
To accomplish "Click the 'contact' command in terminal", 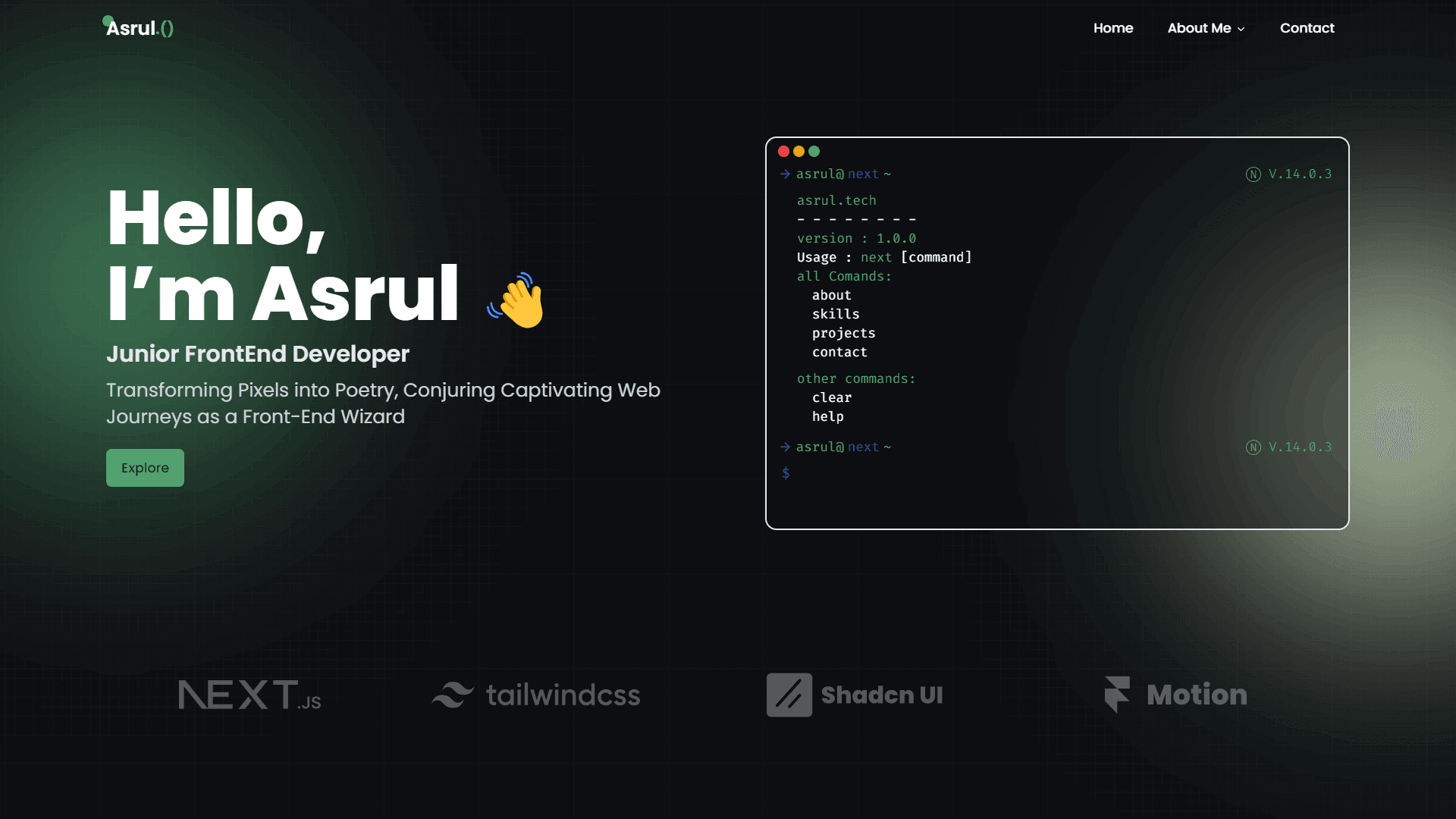I will tap(839, 352).
